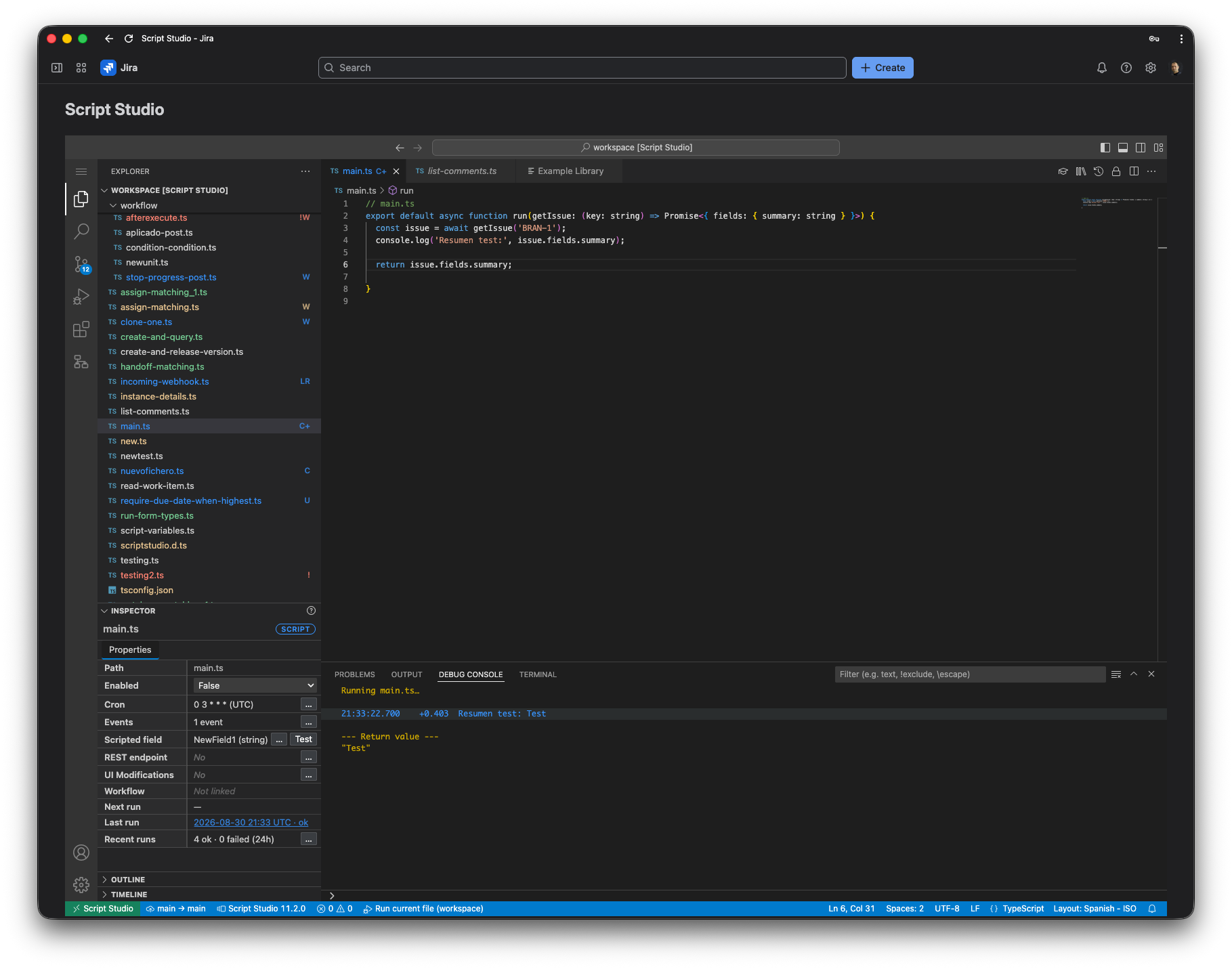Open Cron row ellipsis button

click(309, 705)
